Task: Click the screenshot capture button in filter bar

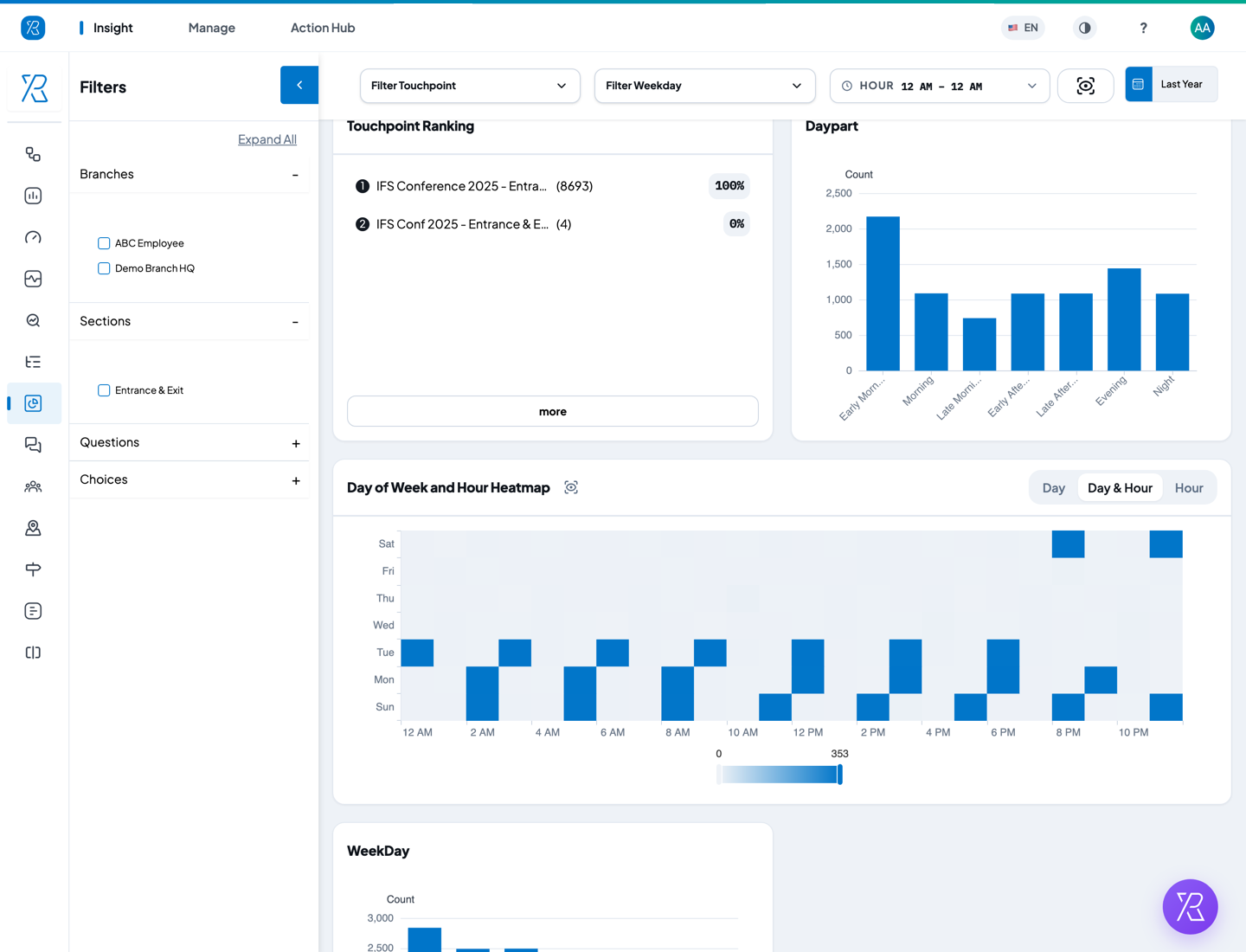Action: 1085,86
